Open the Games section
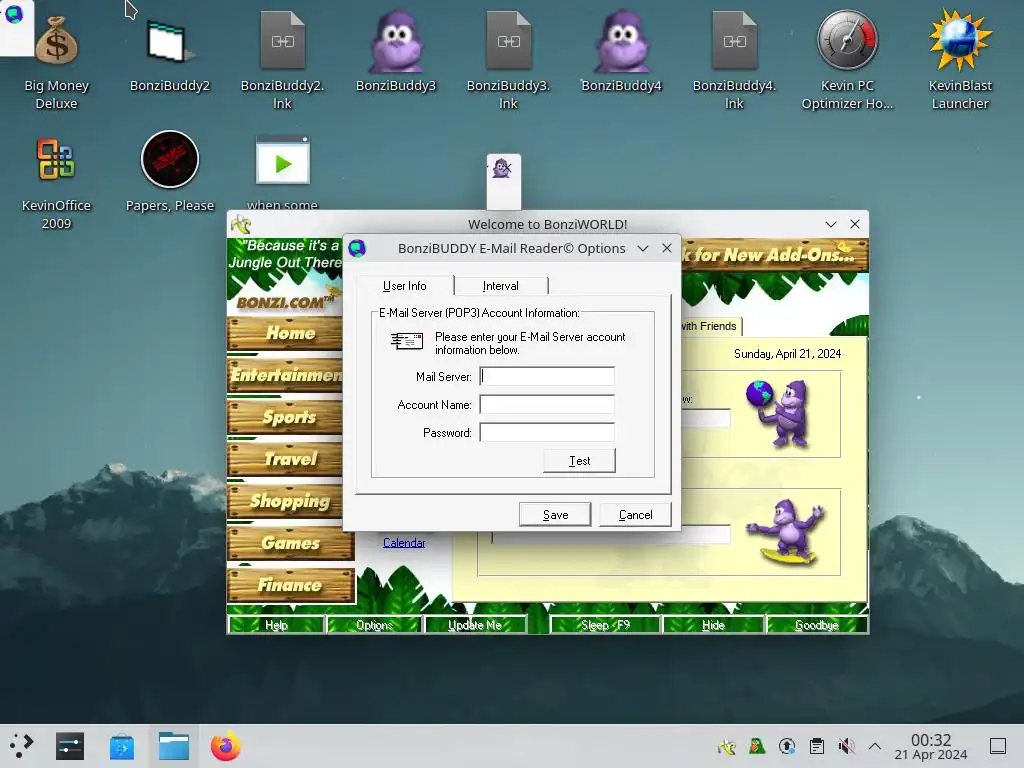Image resolution: width=1024 pixels, height=768 pixels. click(x=291, y=543)
